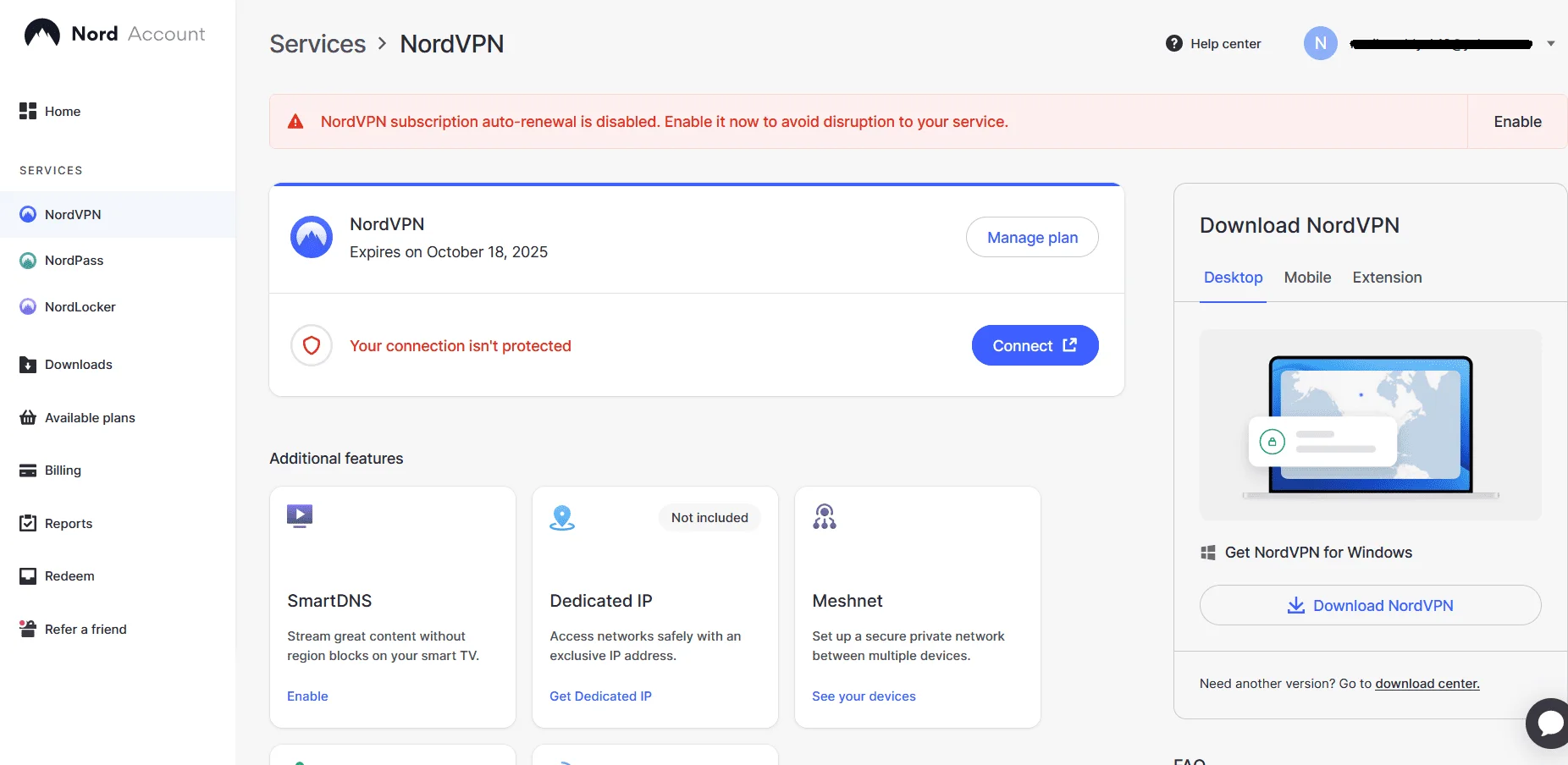
Task: Expand the account dropdown arrow
Action: pyautogui.click(x=1551, y=43)
